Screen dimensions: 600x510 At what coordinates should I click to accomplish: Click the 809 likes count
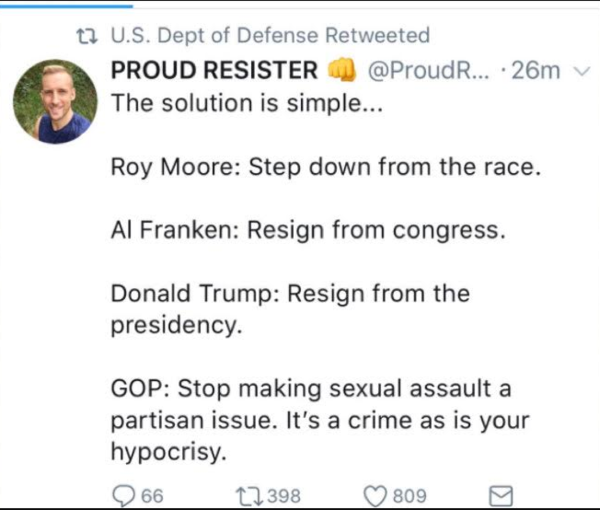410,495
